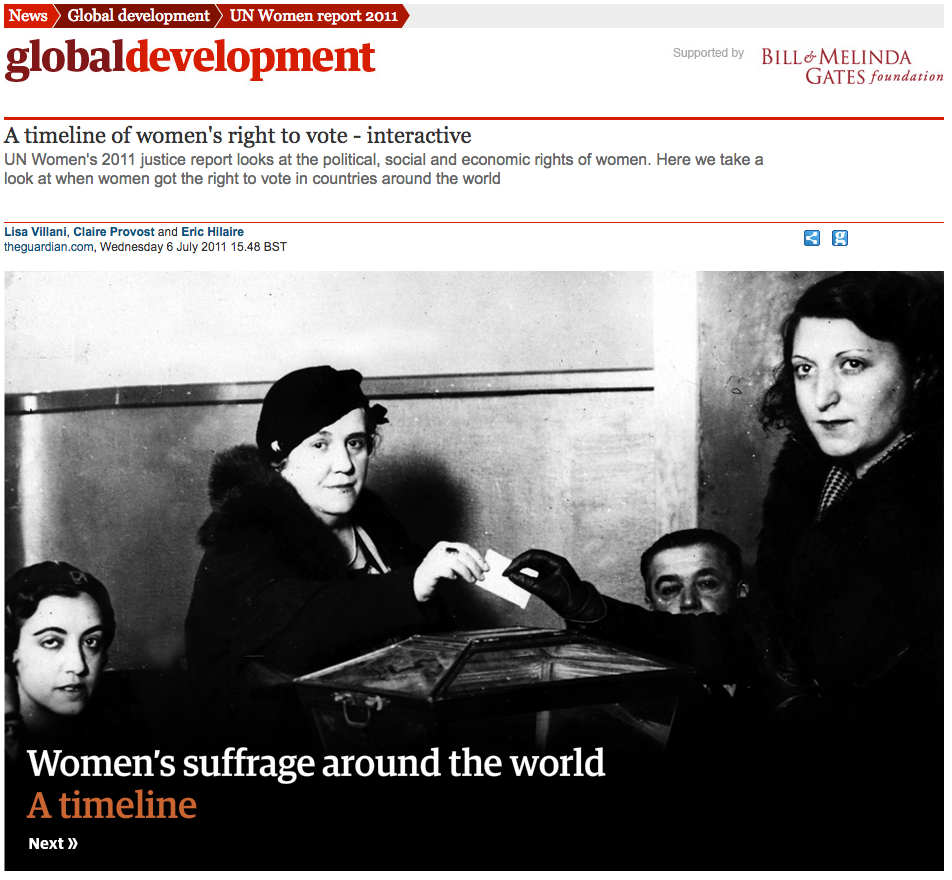The width and height of the screenshot is (952, 880).
Task: Click the Guardian 'g' bookmark icon
Action: click(839, 238)
